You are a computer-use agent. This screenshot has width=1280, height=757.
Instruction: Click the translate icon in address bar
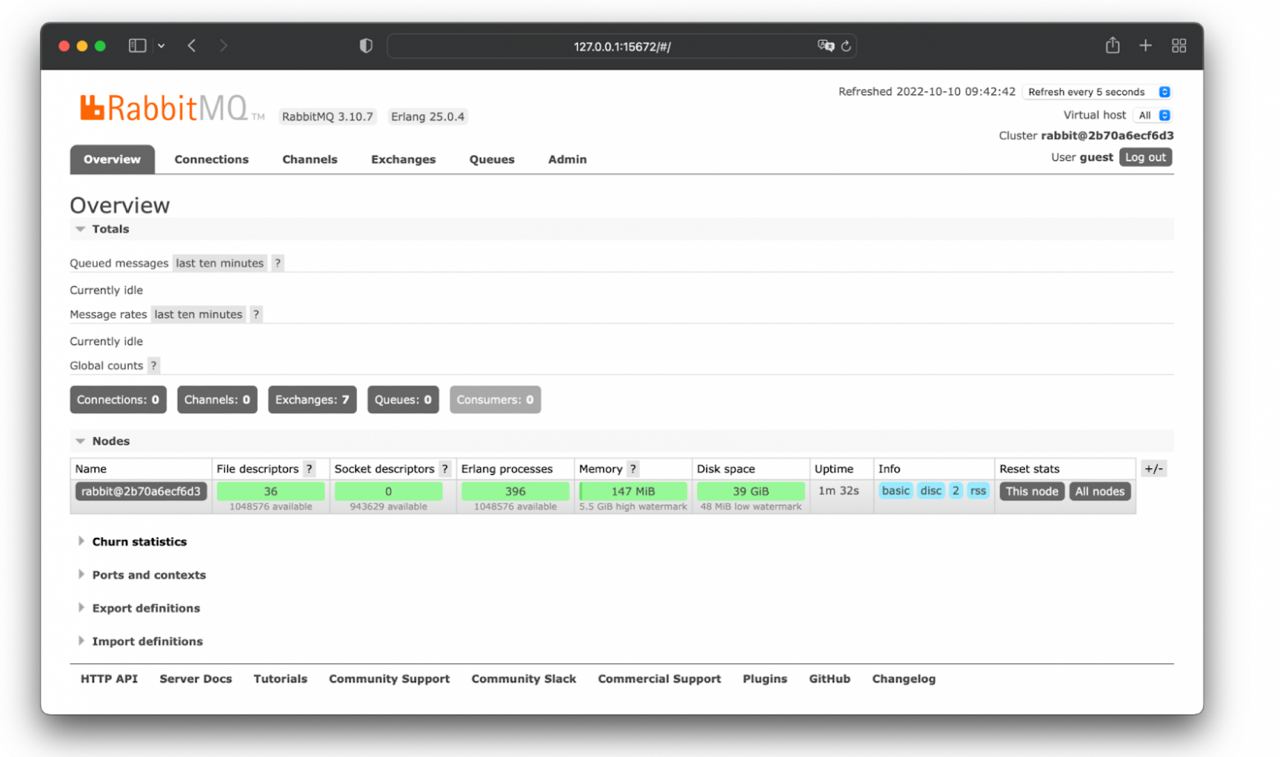point(825,46)
